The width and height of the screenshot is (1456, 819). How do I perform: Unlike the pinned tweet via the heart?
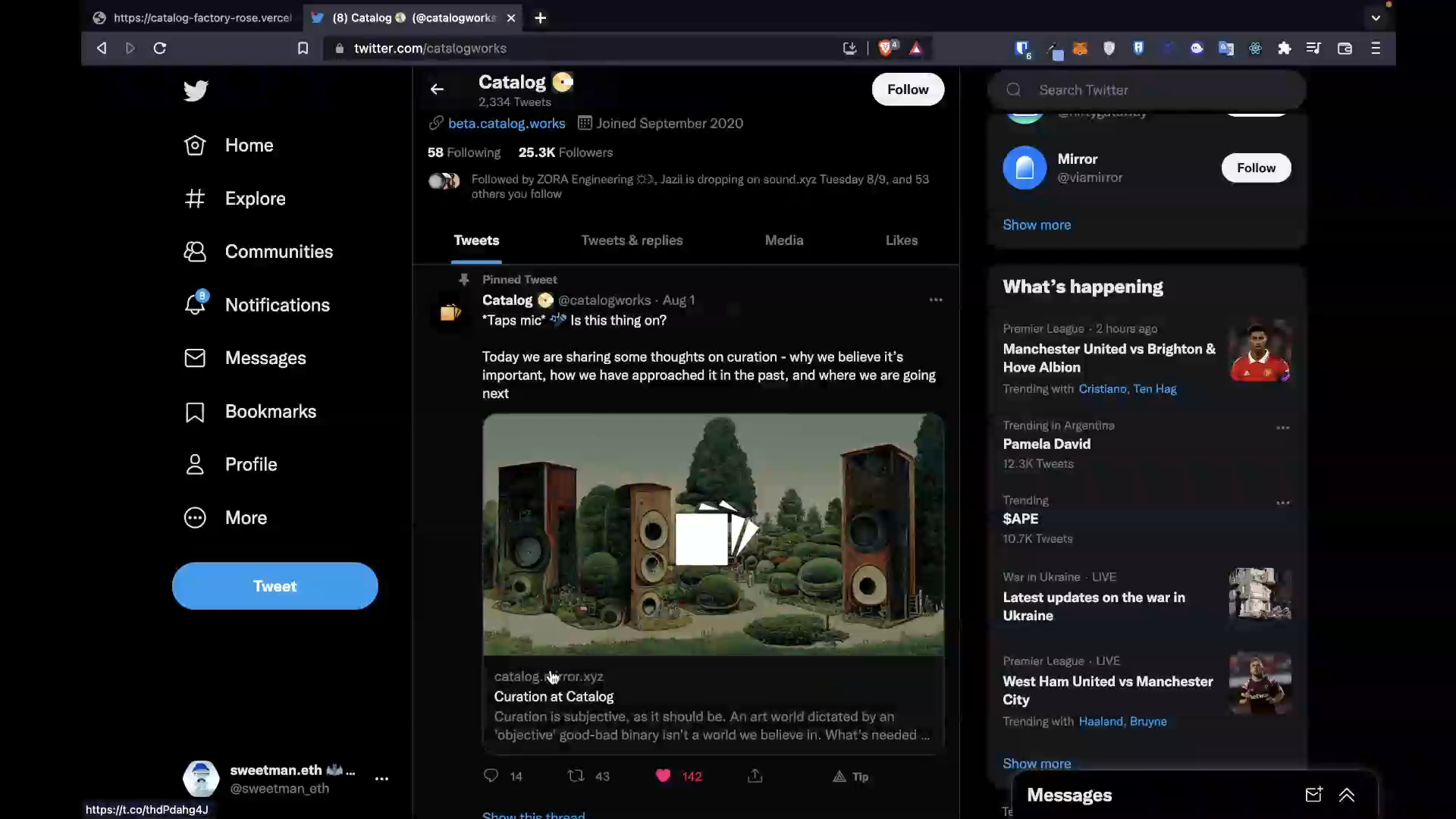point(663,776)
